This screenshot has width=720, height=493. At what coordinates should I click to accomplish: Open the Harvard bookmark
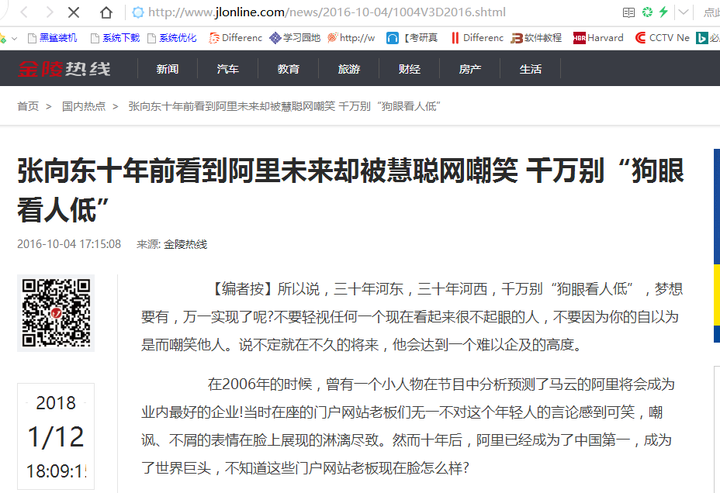click(598, 38)
